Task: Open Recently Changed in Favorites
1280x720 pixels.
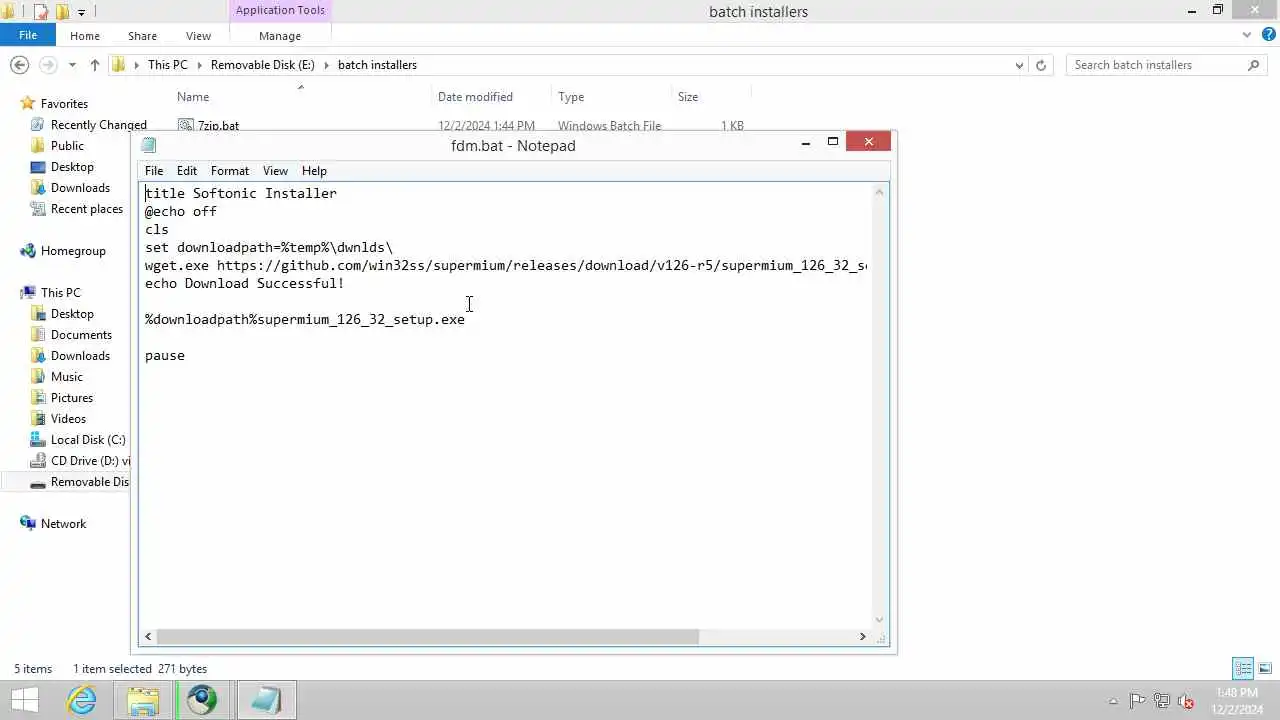Action: tap(98, 125)
